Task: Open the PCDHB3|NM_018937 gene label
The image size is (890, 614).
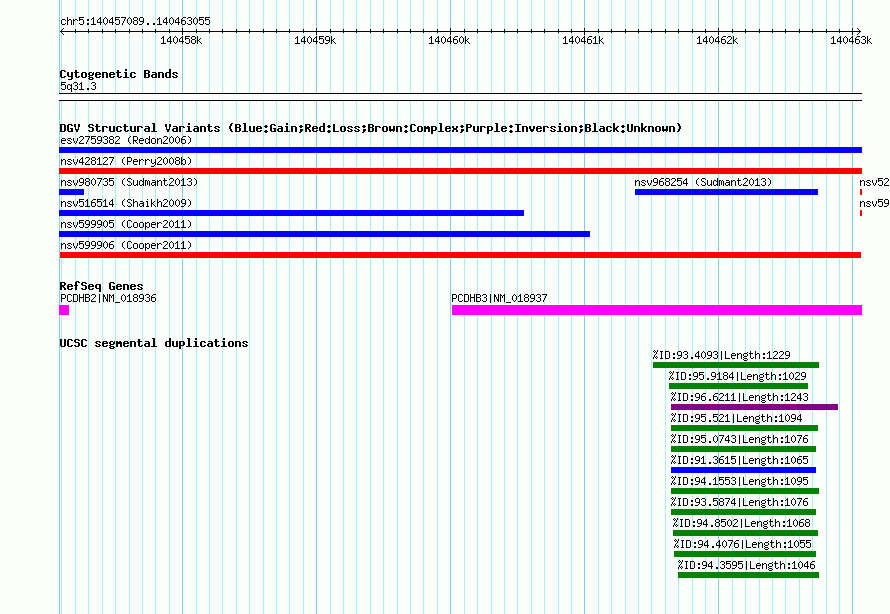Action: tap(499, 298)
